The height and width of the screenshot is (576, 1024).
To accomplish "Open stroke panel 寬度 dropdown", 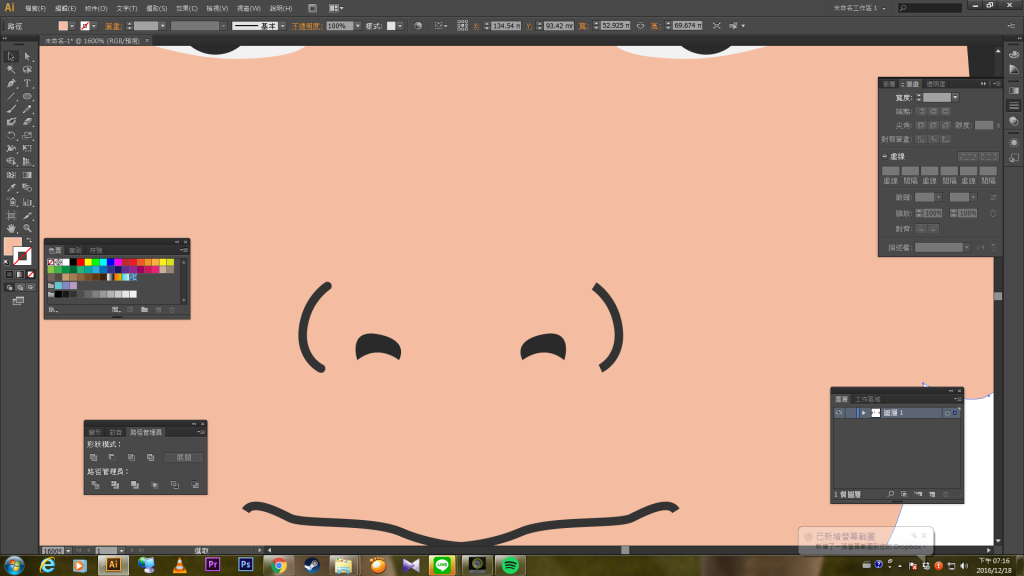I will 955,97.
